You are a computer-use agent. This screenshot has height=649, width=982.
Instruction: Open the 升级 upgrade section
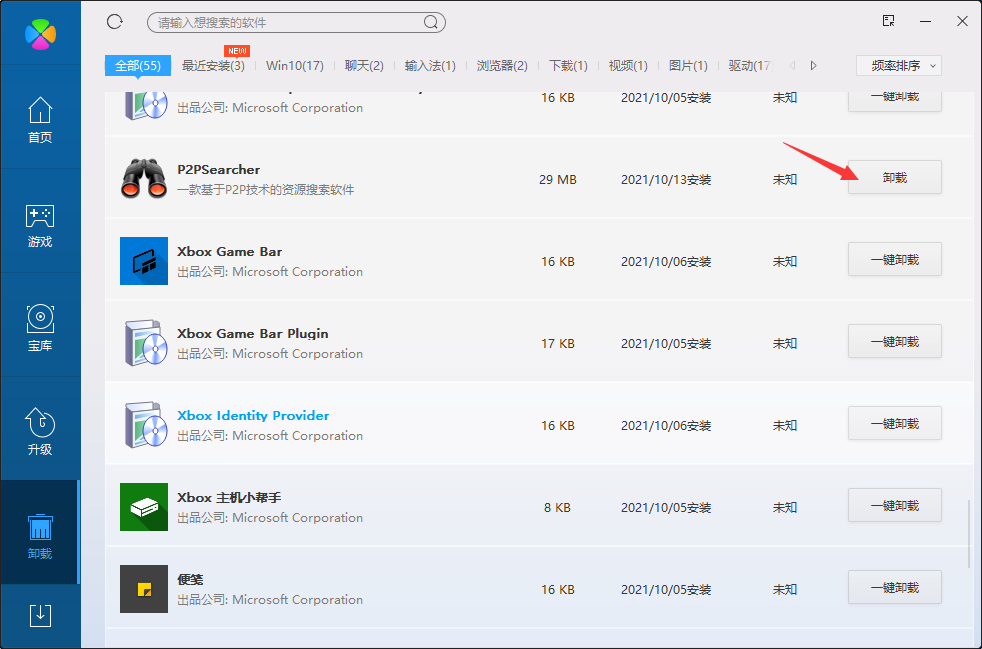(40, 432)
